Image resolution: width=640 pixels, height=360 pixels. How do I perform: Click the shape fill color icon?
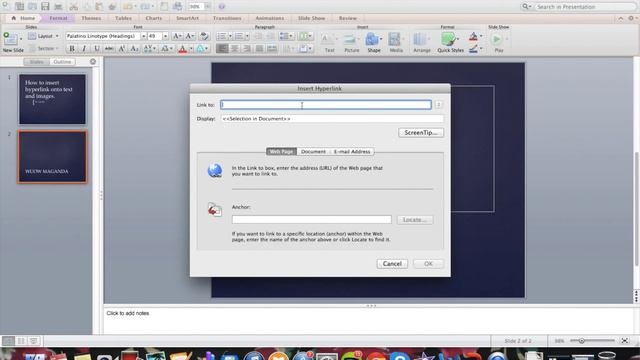pos(473,37)
